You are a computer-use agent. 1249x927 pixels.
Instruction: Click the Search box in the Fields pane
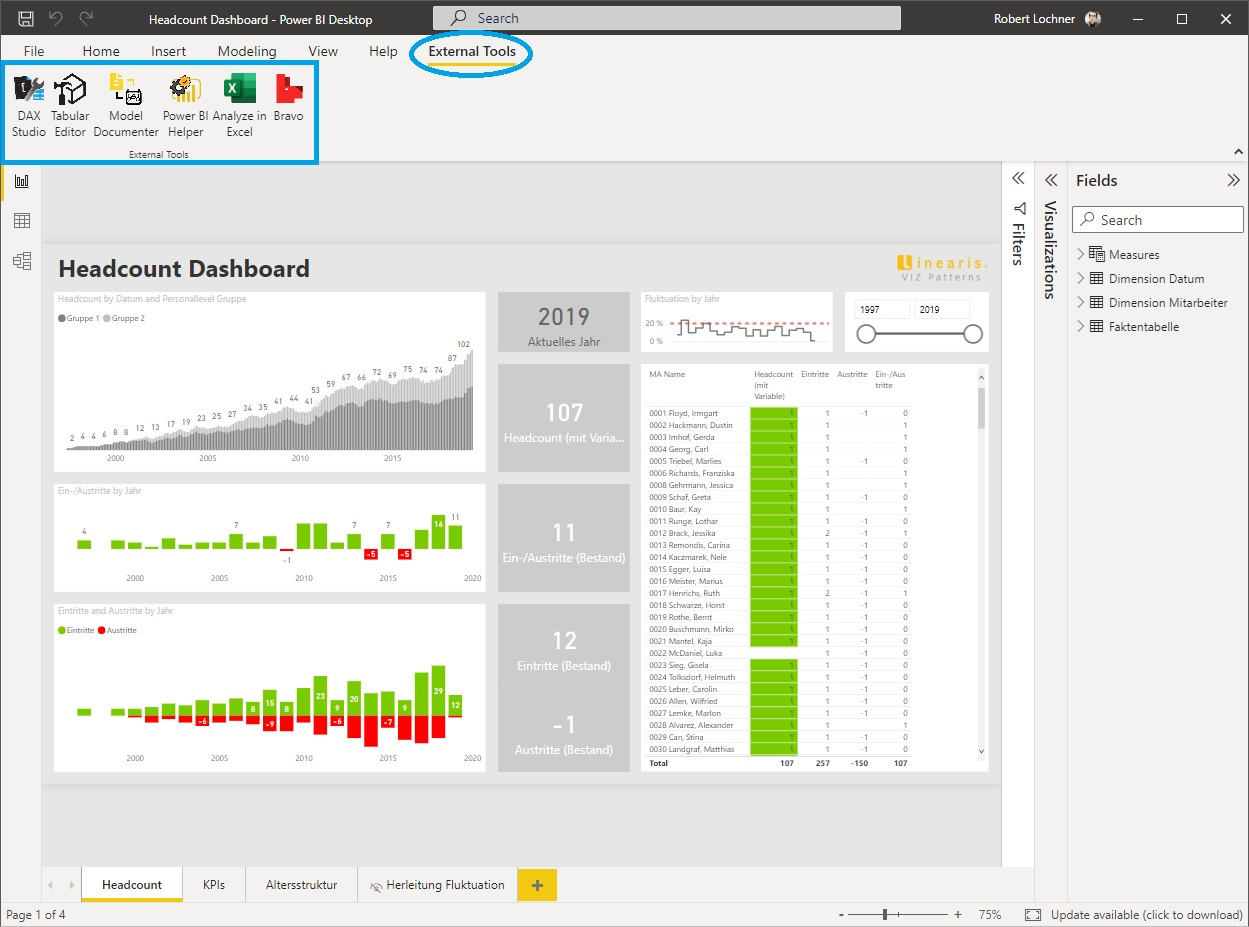click(x=1156, y=219)
